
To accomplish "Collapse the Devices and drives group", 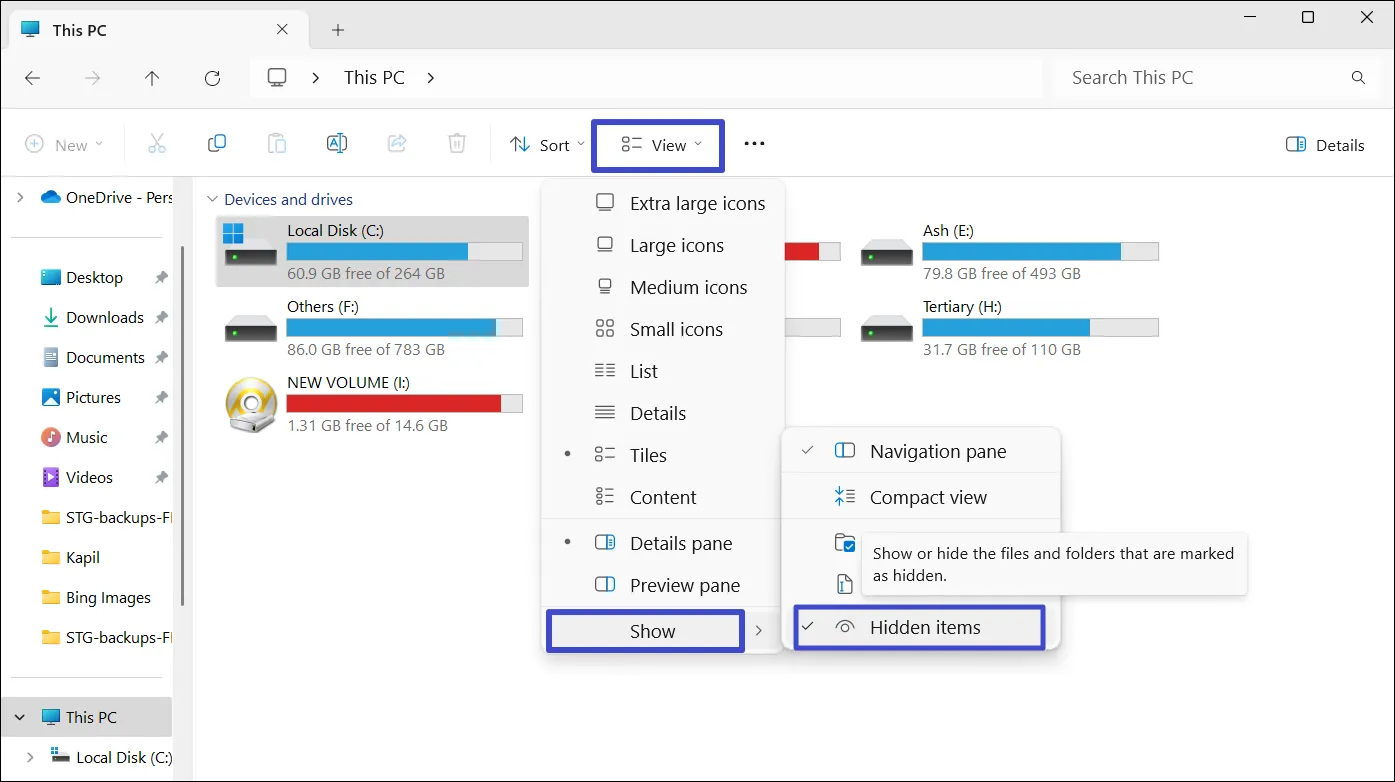I will coord(211,200).
